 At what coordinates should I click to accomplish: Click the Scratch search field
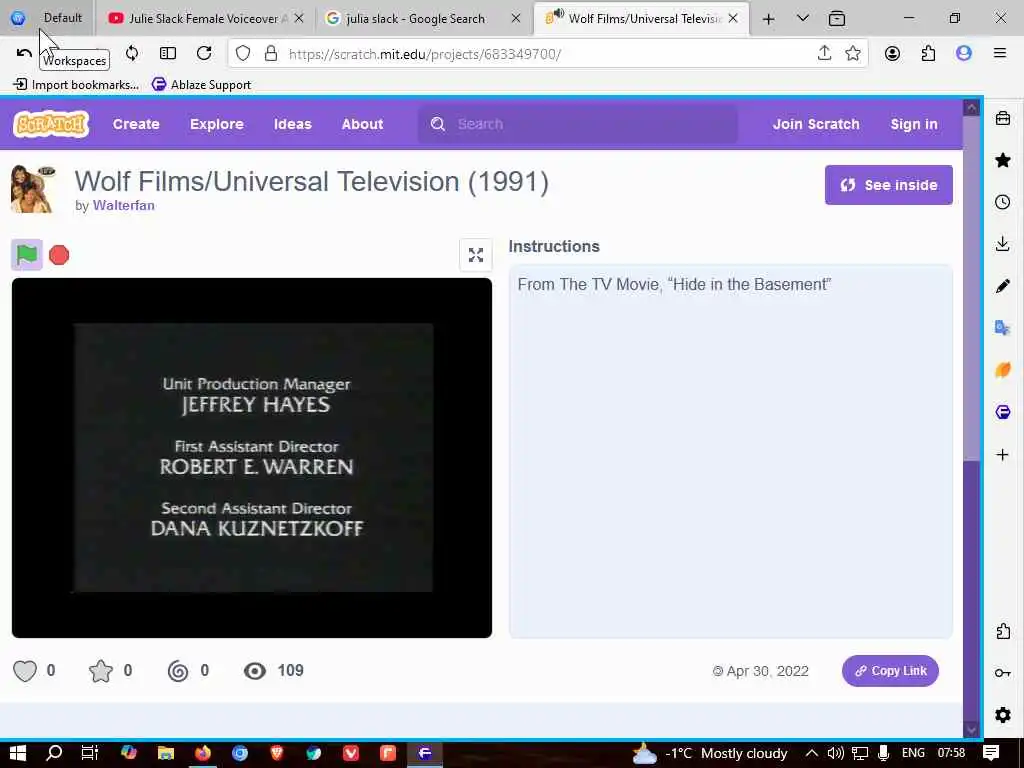click(x=578, y=124)
